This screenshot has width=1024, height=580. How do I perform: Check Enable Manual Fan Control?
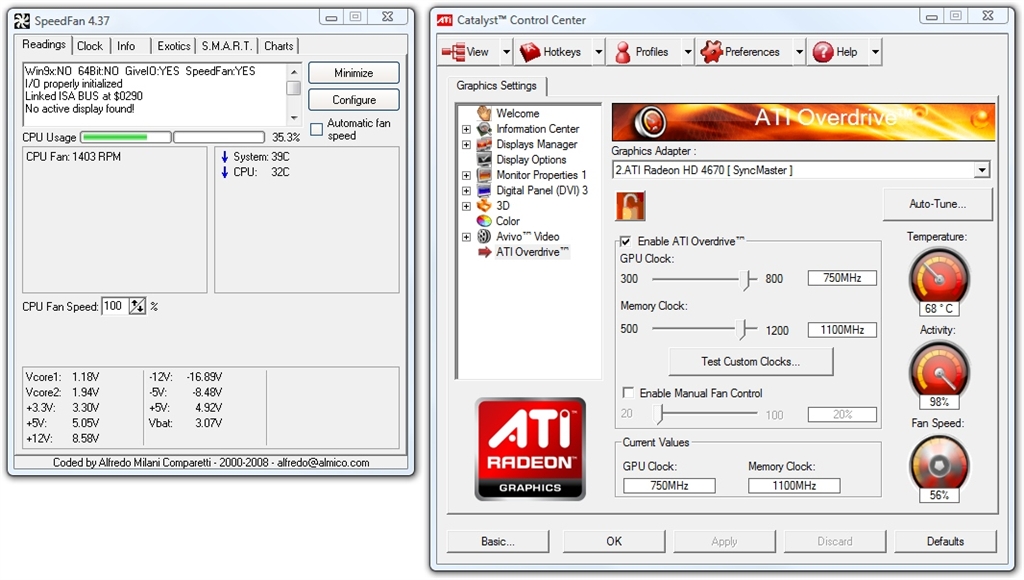628,393
